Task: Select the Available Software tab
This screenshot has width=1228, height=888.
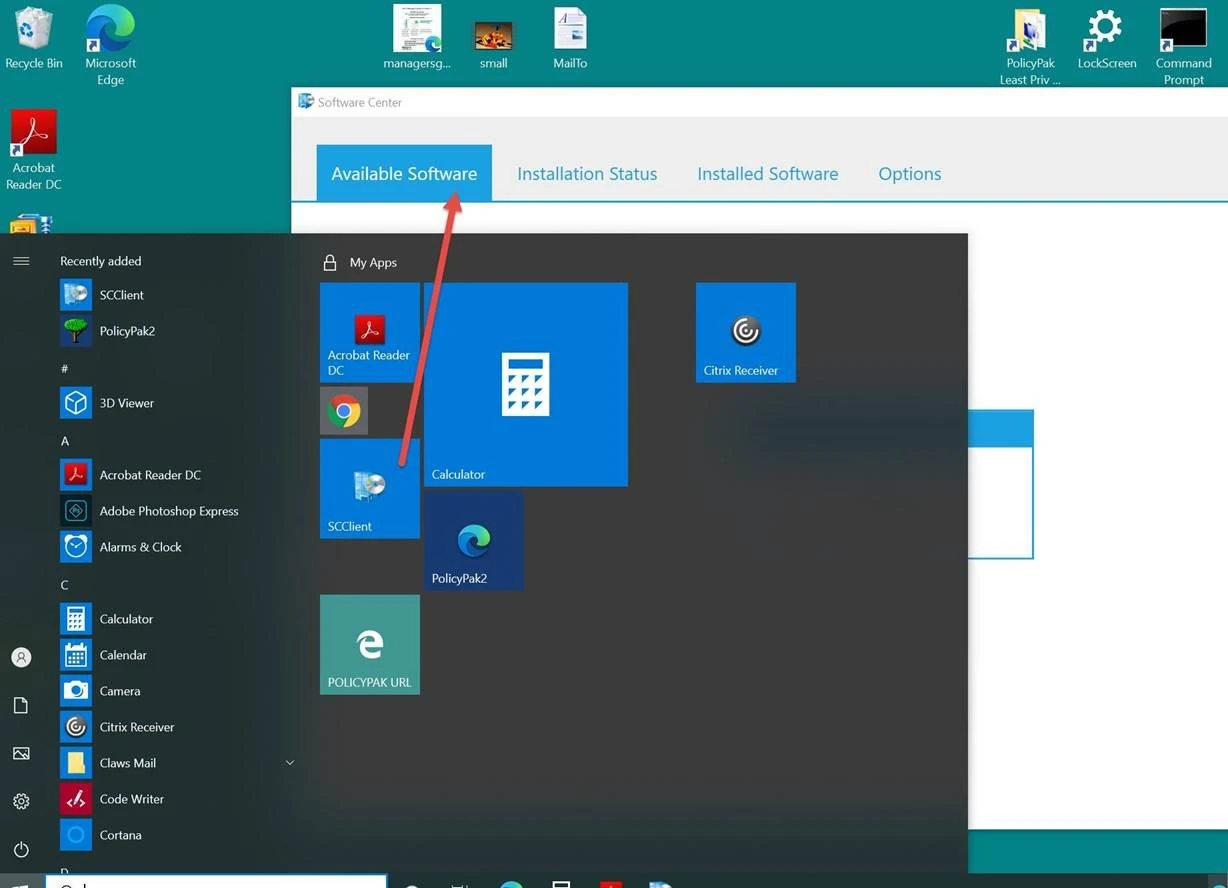Action: click(404, 174)
